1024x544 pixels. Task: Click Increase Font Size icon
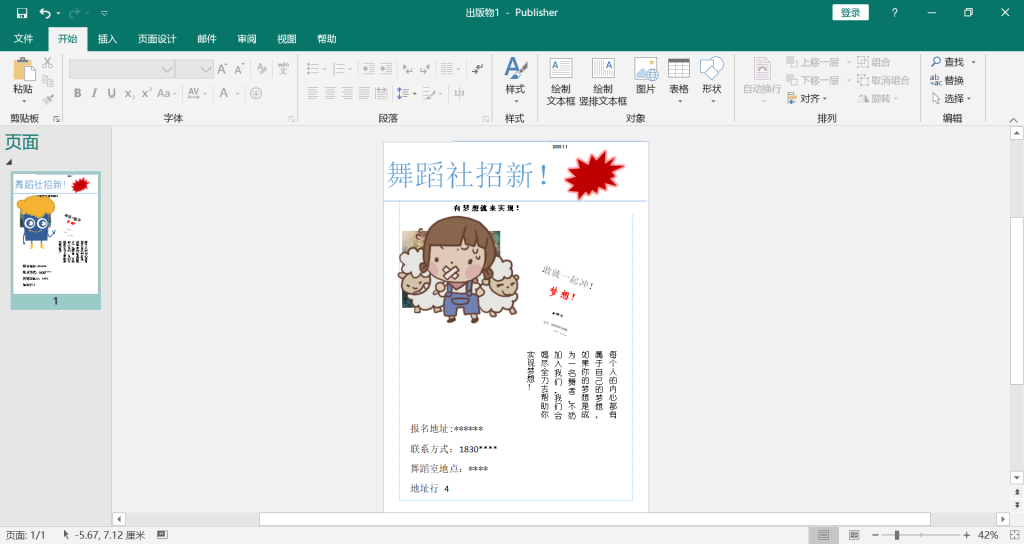click(x=222, y=69)
